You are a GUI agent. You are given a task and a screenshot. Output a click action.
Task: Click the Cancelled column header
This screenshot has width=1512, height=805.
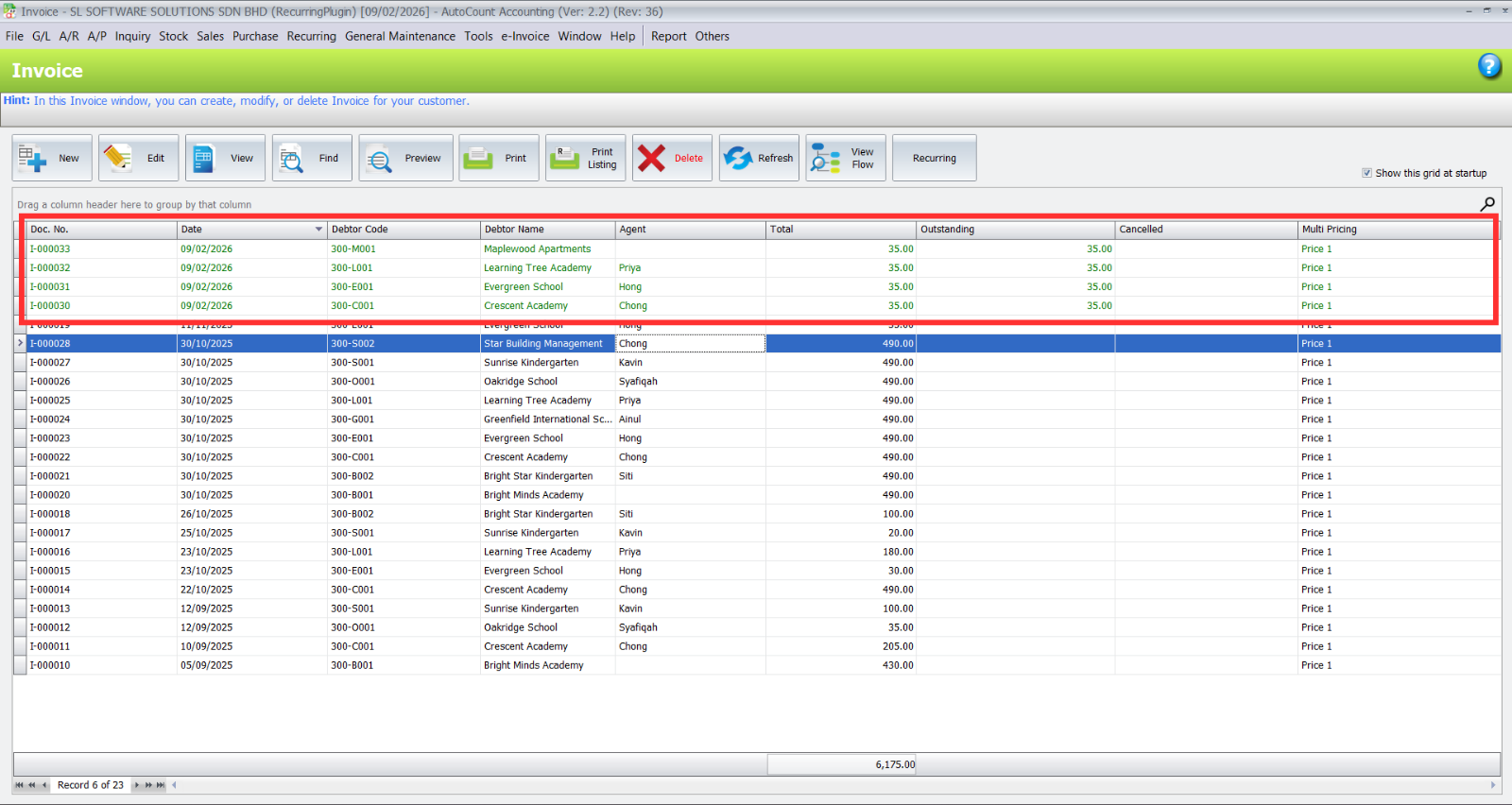pos(1207,230)
